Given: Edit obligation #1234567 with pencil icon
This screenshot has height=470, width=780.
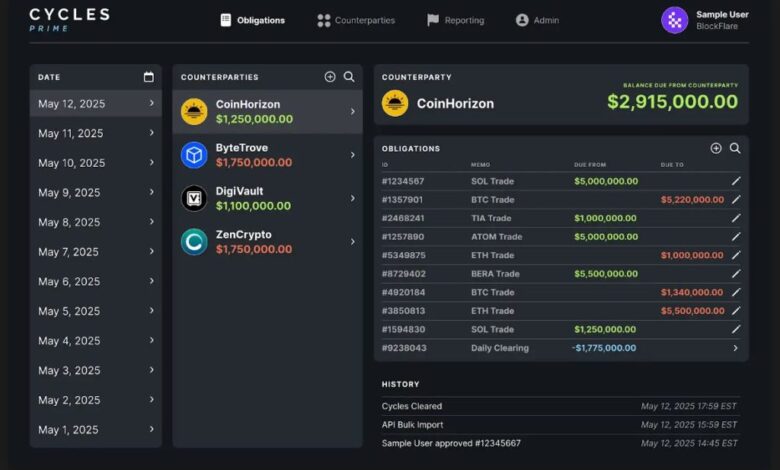Looking at the screenshot, I should click(736, 181).
